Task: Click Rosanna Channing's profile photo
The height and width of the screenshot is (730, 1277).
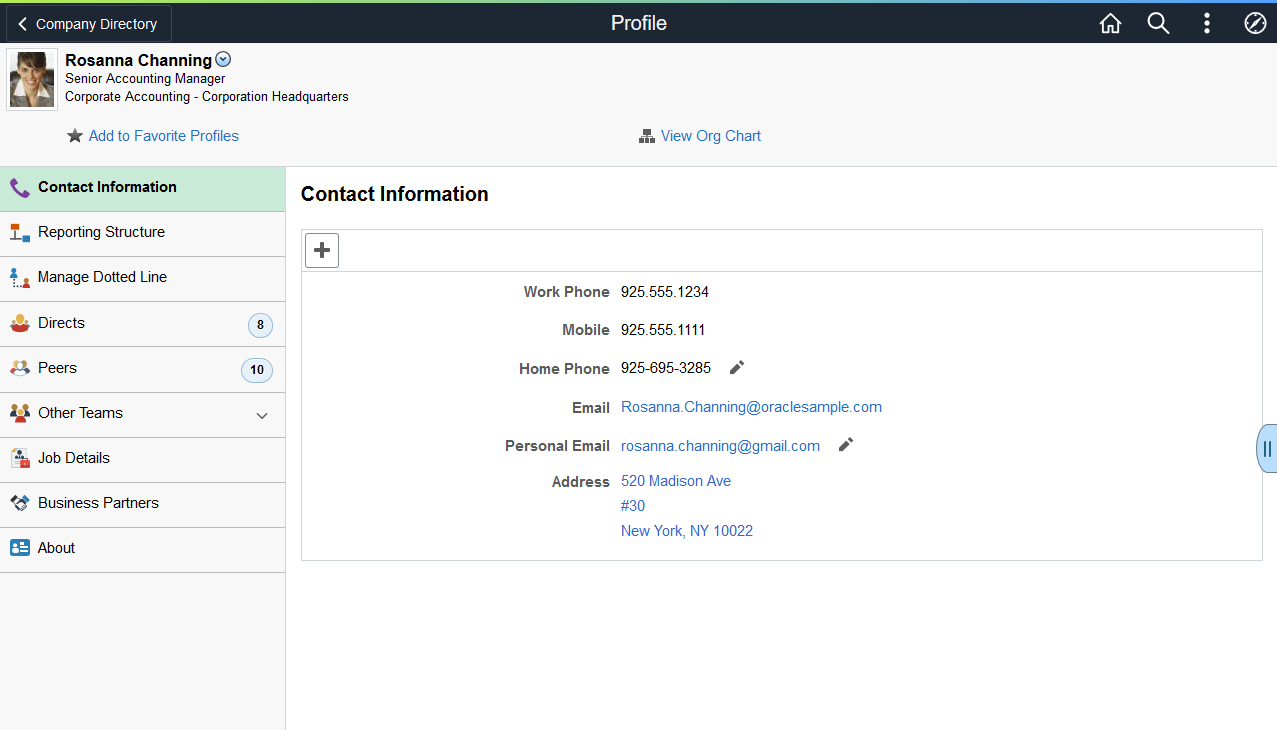Action: (x=32, y=80)
